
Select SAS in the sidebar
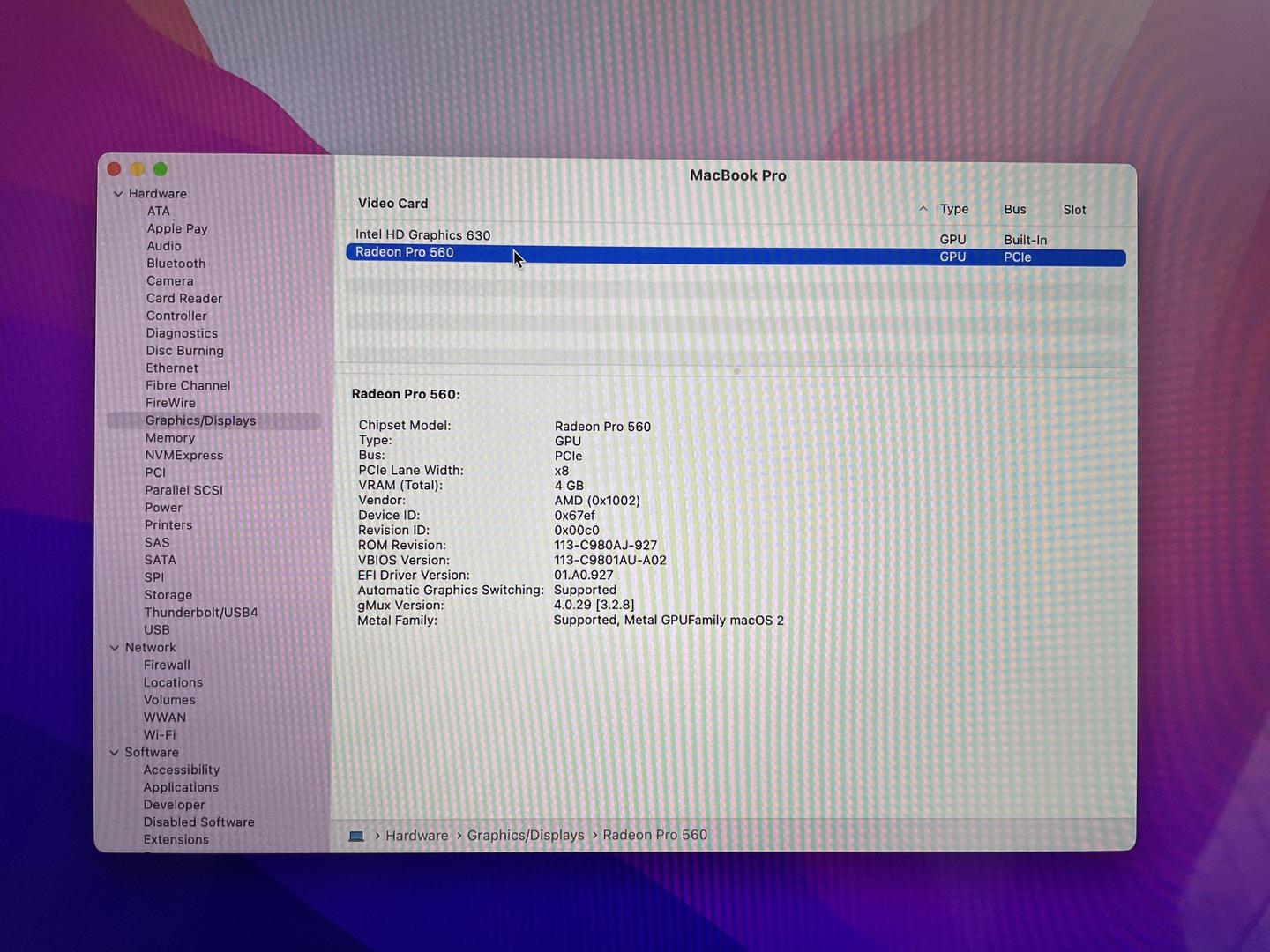click(157, 543)
